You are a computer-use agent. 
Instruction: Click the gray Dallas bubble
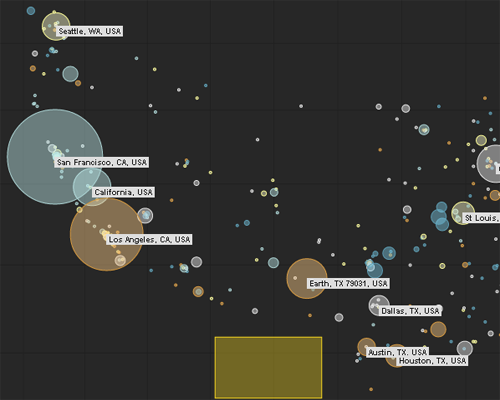pyautogui.click(x=379, y=305)
